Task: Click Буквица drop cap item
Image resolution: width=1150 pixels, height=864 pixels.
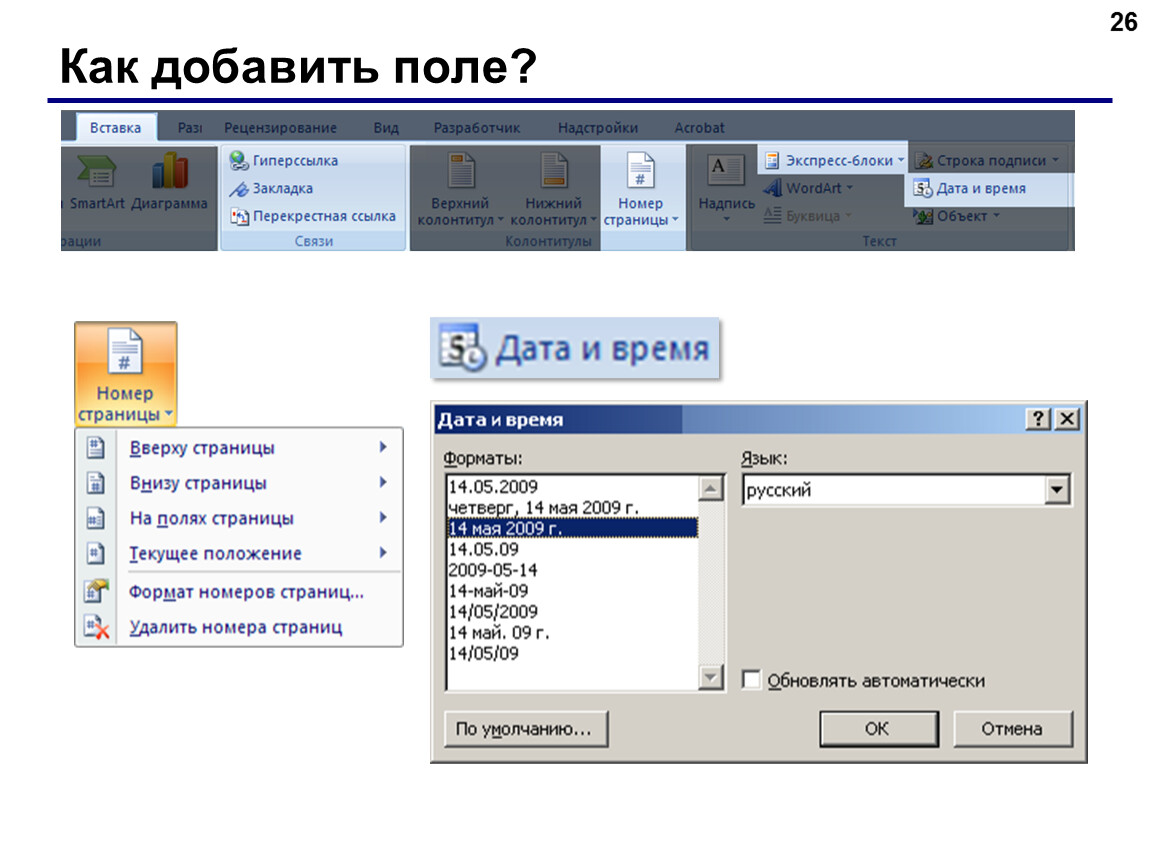Action: click(808, 216)
